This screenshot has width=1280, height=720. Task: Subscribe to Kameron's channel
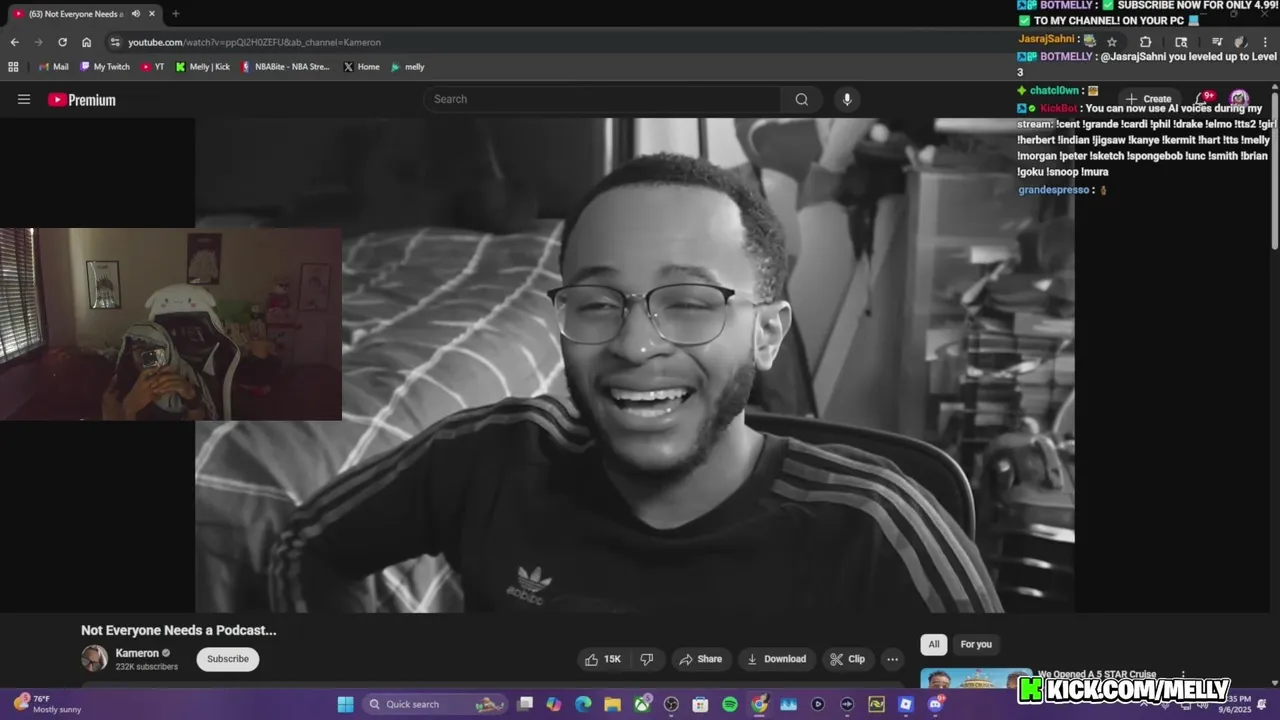[228, 659]
